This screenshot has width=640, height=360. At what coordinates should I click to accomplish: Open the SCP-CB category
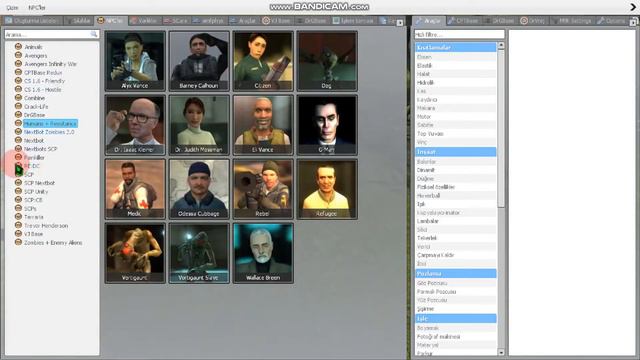(x=33, y=200)
